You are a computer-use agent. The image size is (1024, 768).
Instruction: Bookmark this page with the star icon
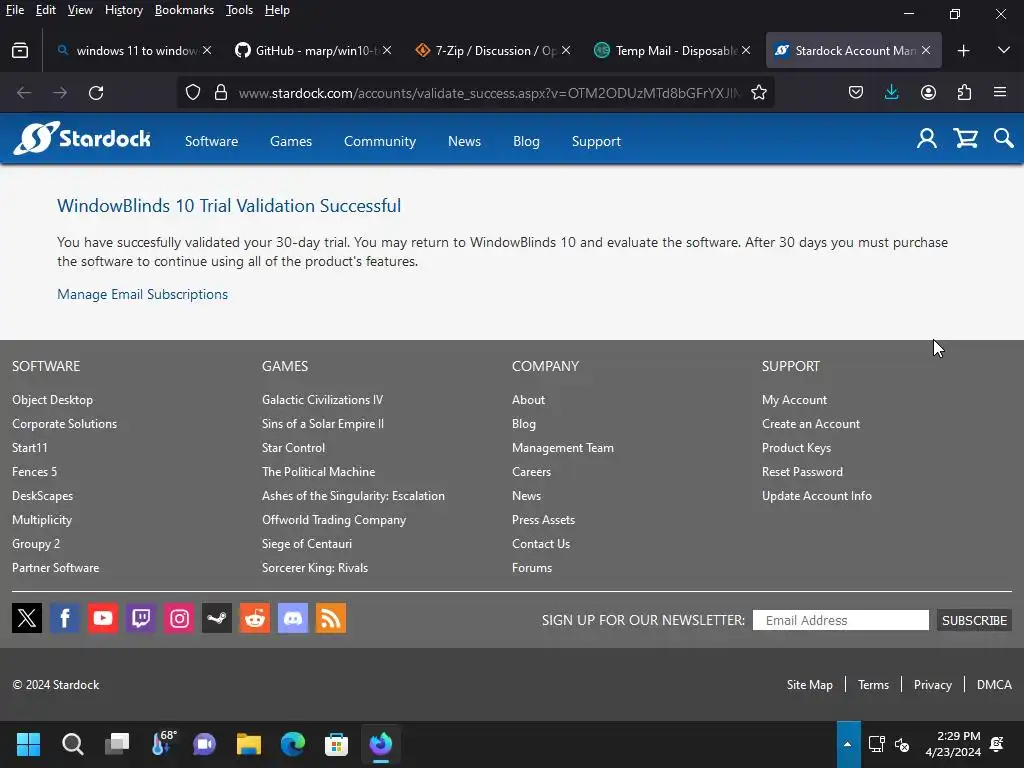(x=758, y=93)
